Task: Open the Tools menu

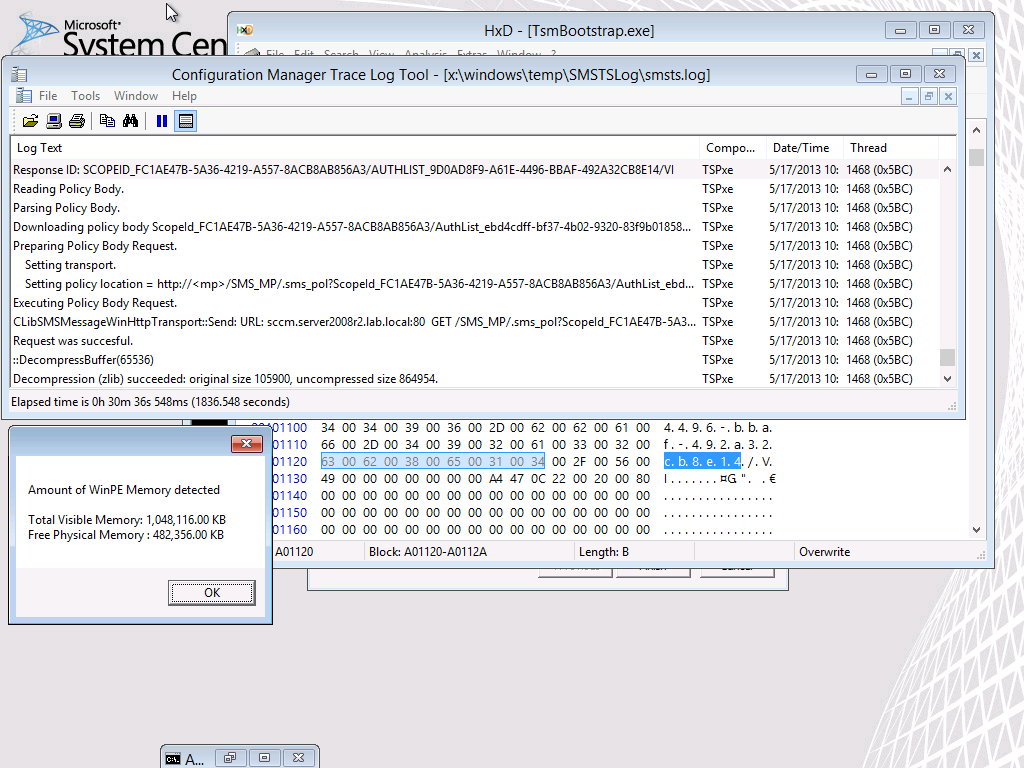Action: coord(86,96)
